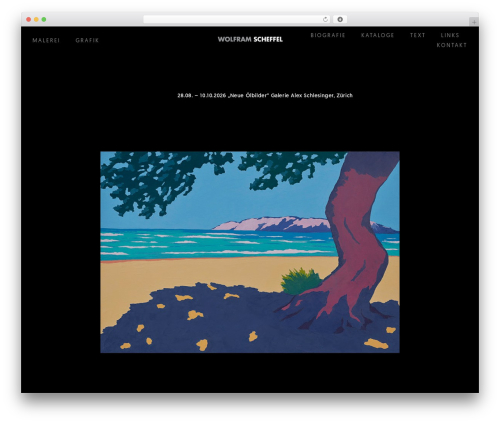
Task: Open the Text page
Action: tap(417, 35)
